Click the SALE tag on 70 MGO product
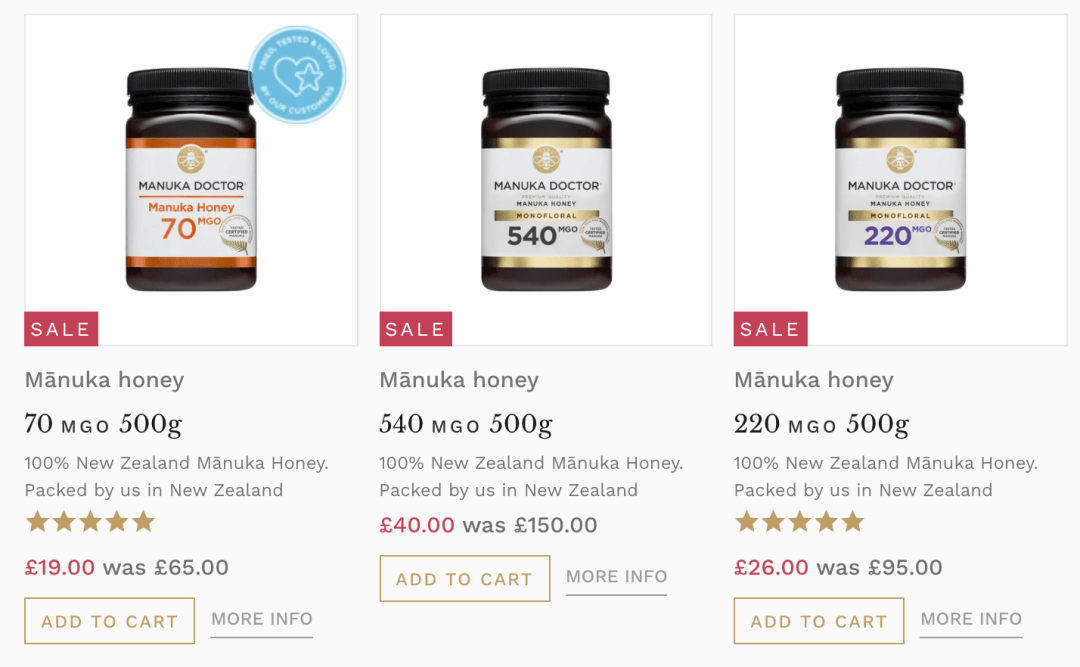This screenshot has height=667, width=1080. click(61, 329)
